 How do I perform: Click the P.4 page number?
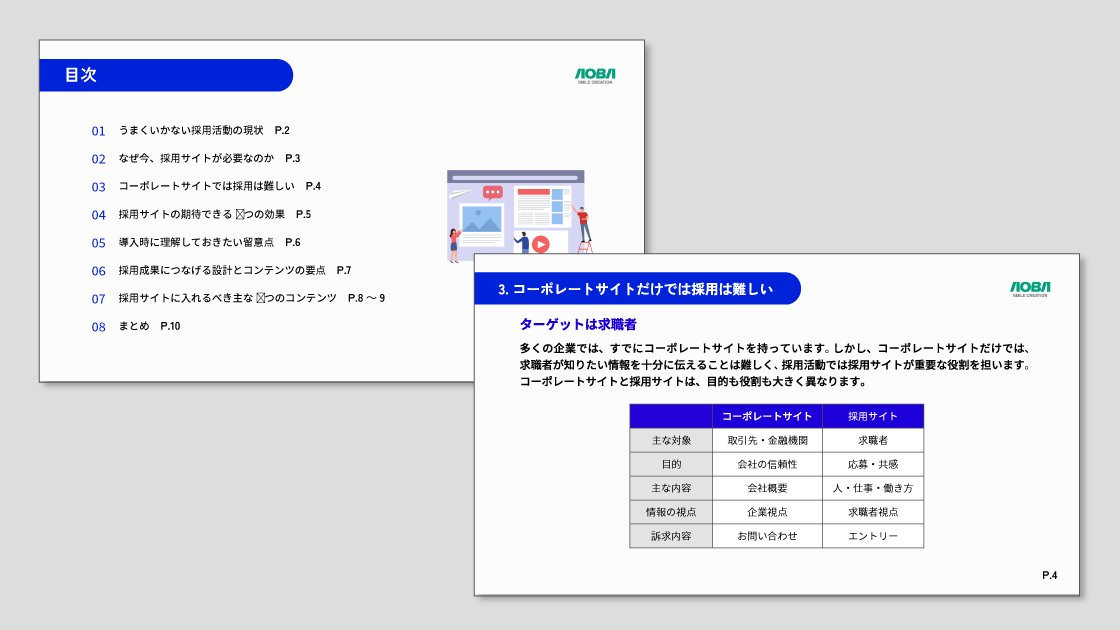point(1049,575)
